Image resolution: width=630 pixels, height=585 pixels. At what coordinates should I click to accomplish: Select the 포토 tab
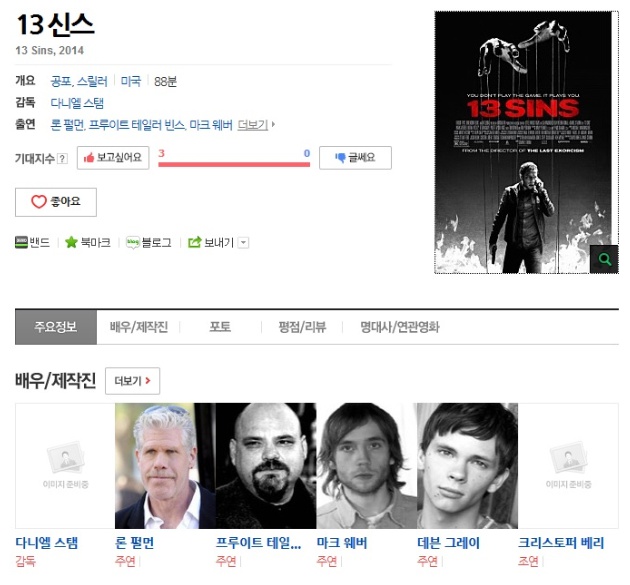tap(220, 327)
